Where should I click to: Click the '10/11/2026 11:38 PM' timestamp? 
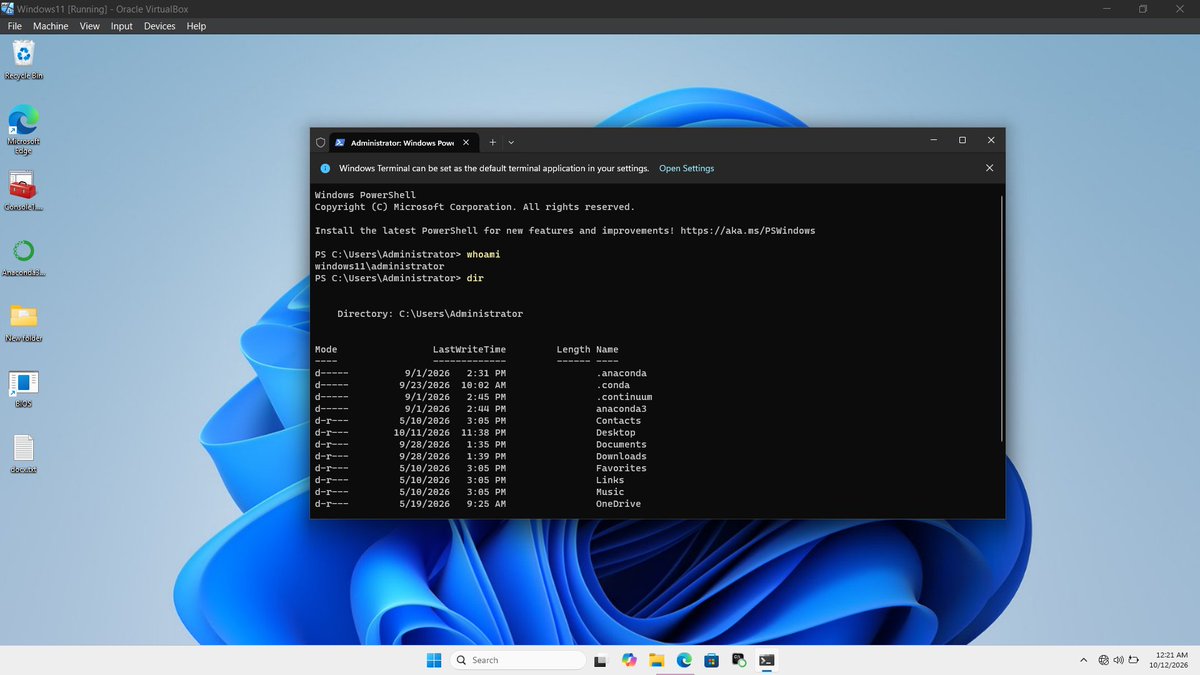pos(449,433)
